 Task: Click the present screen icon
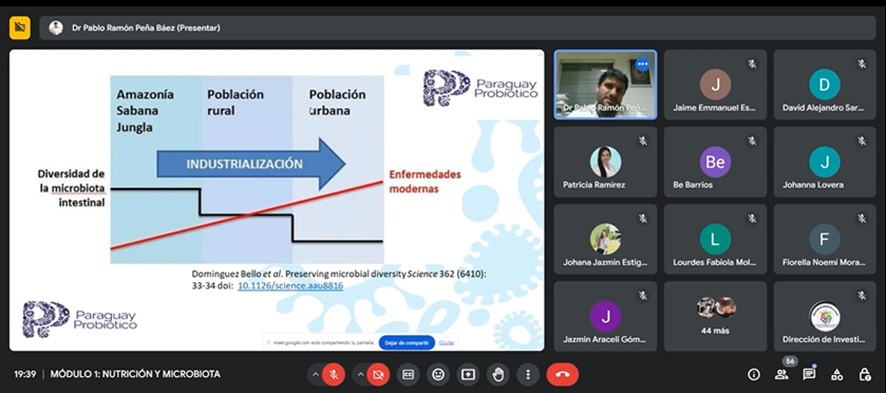468,374
